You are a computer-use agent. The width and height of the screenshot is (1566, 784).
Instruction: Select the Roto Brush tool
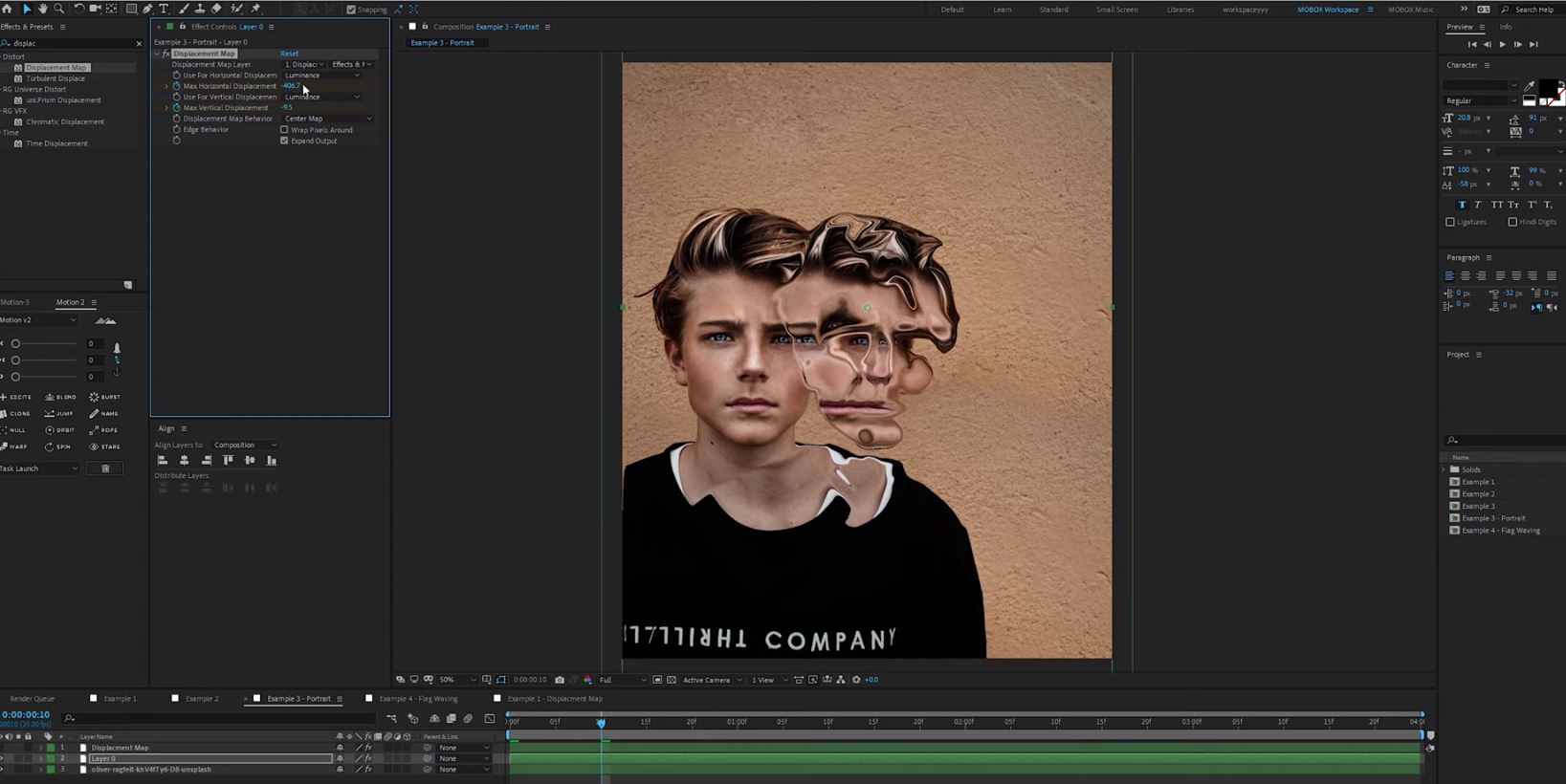point(236,9)
